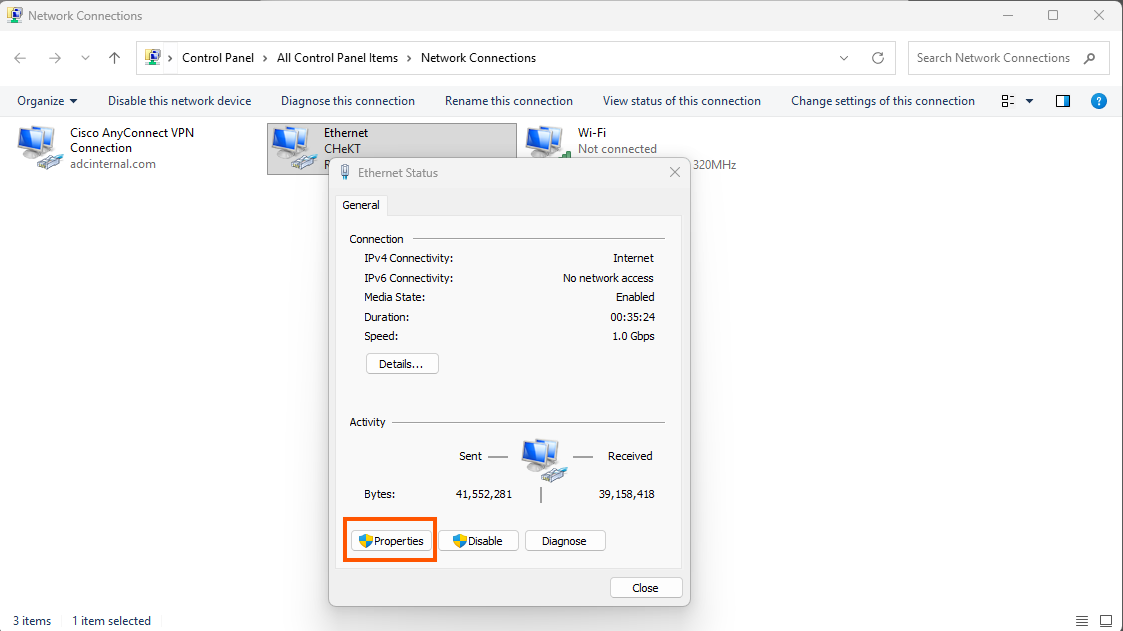The width and height of the screenshot is (1123, 631).
Task: Switch to details view in the status bar
Action: (x=1081, y=621)
